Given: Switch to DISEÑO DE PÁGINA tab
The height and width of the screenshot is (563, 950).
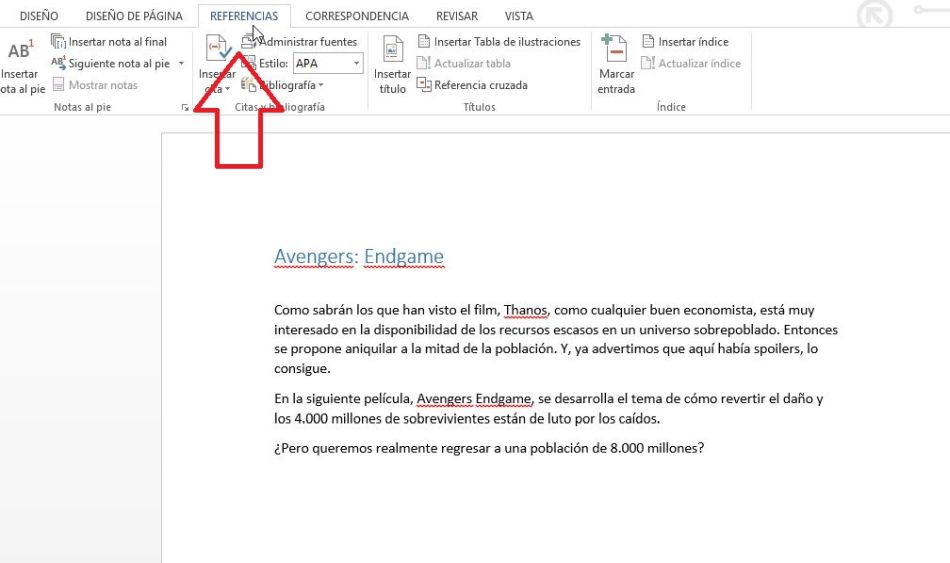Looking at the screenshot, I should tap(134, 16).
